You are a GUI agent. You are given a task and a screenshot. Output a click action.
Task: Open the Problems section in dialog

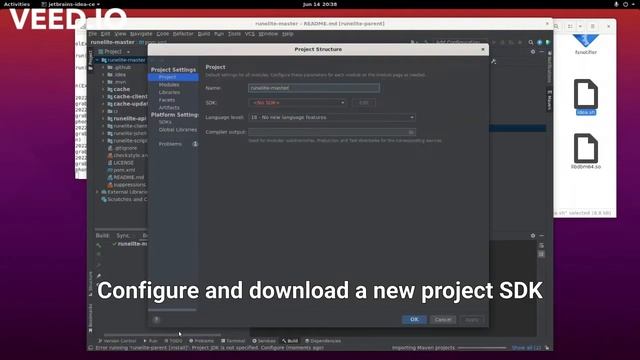point(170,144)
